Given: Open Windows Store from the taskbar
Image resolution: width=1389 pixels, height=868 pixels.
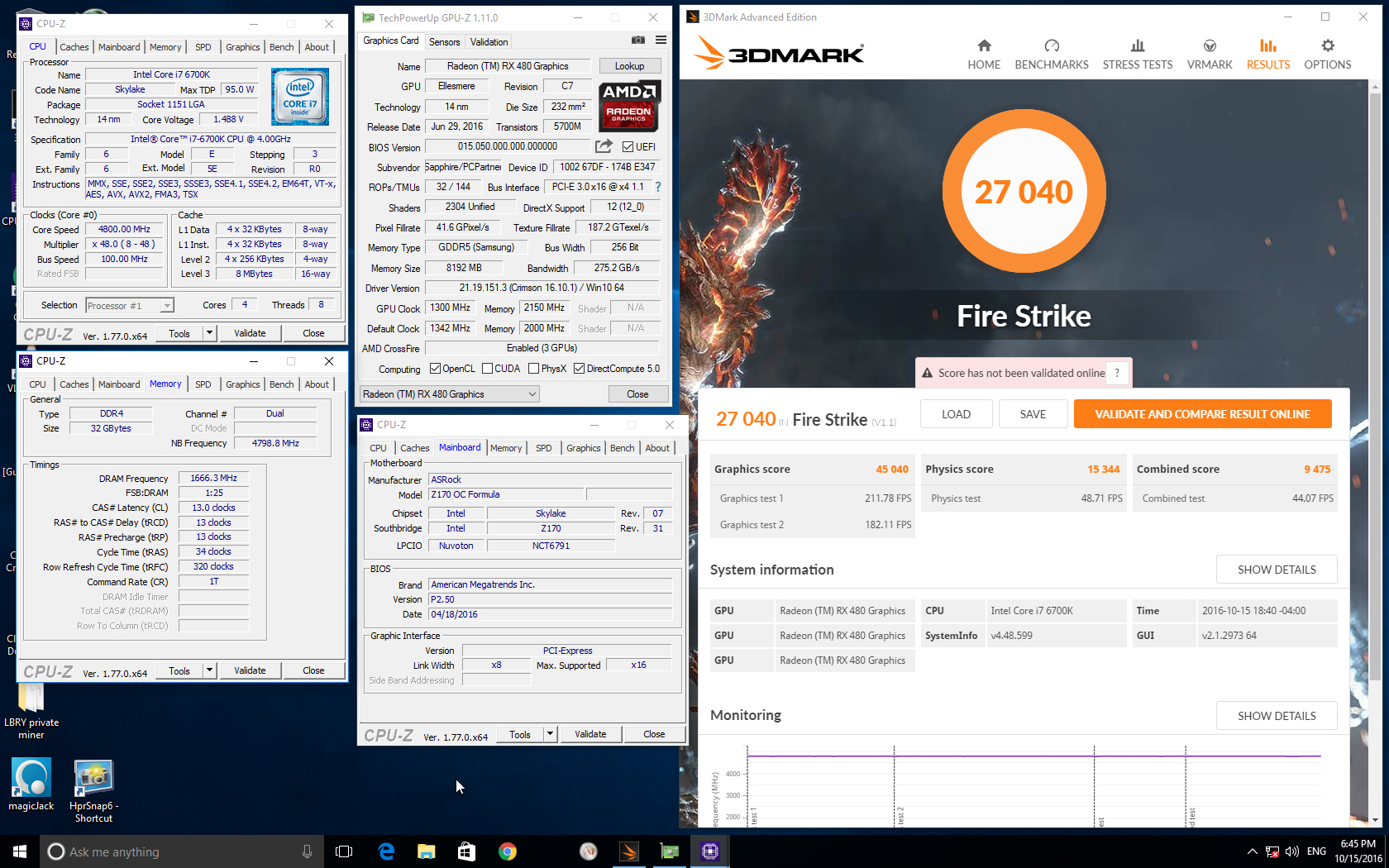Looking at the screenshot, I should click(x=467, y=851).
